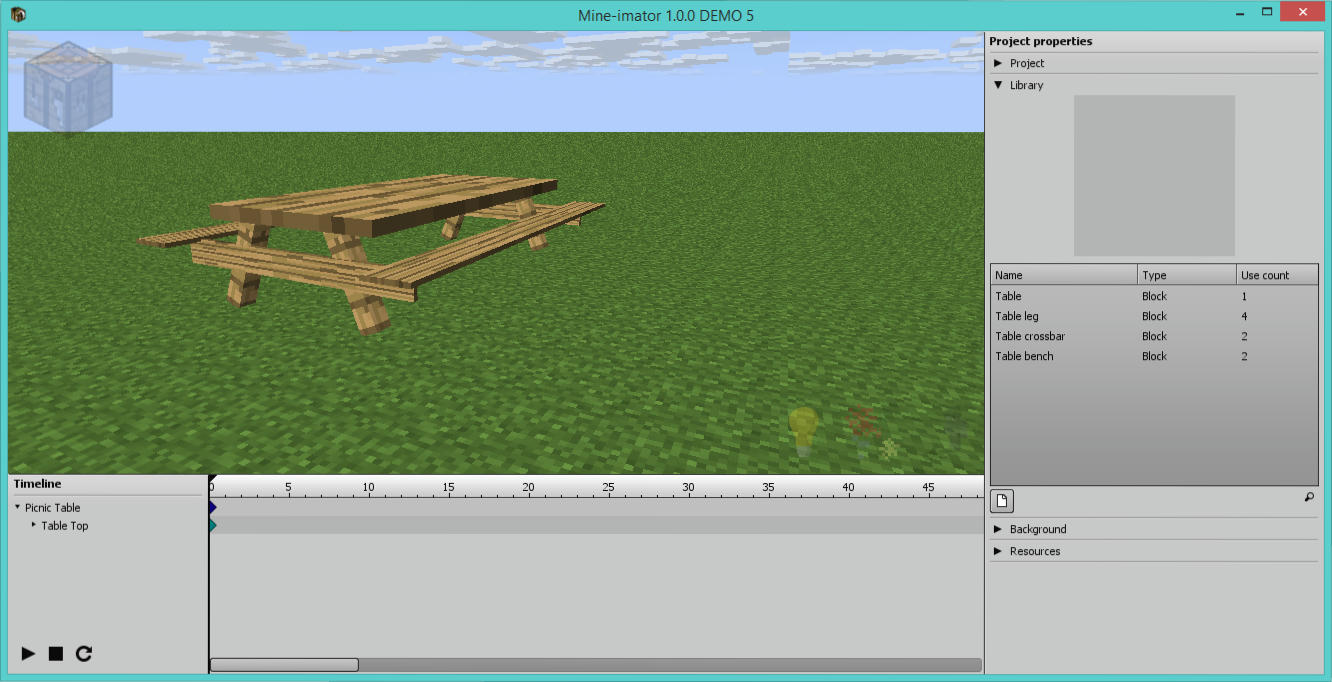Expand the Table Top timeline item

(33, 525)
